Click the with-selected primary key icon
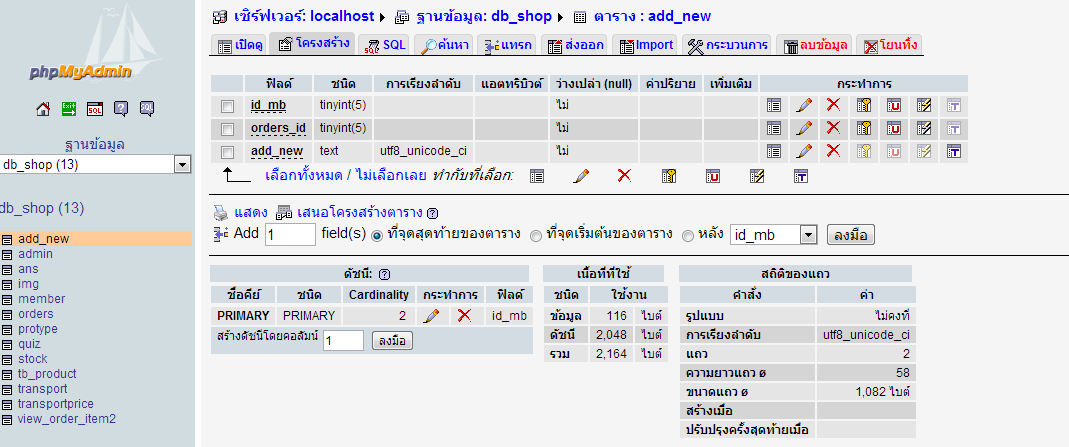Screen dimensions: 1069x447 coord(669,176)
